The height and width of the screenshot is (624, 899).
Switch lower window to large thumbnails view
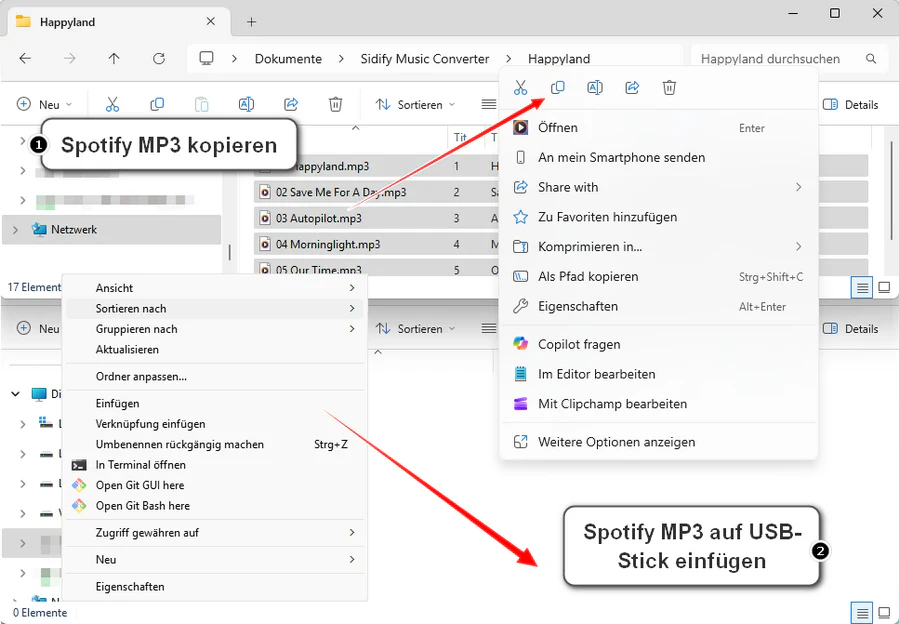tap(884, 613)
